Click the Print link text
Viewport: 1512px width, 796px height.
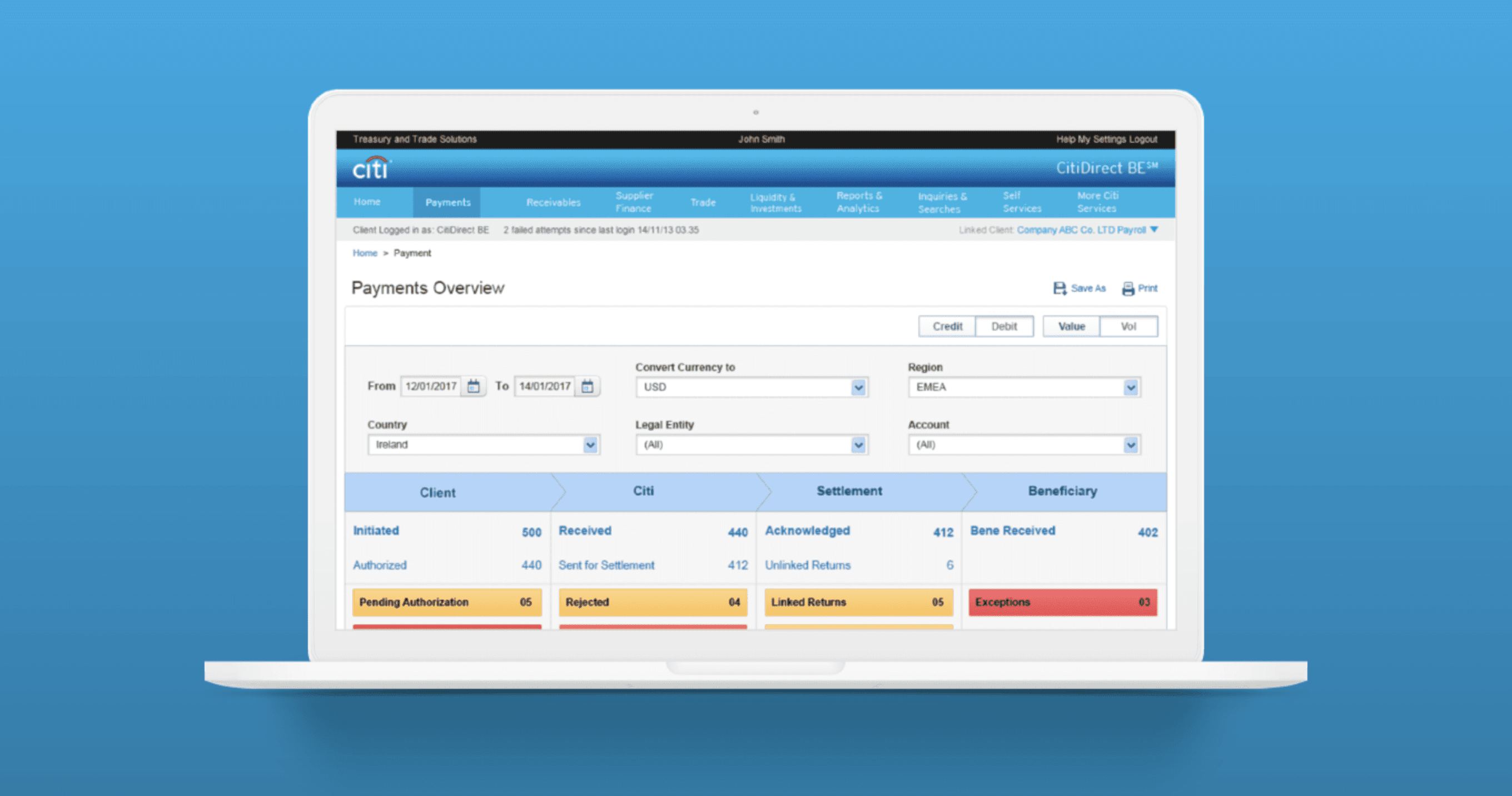click(x=1147, y=288)
